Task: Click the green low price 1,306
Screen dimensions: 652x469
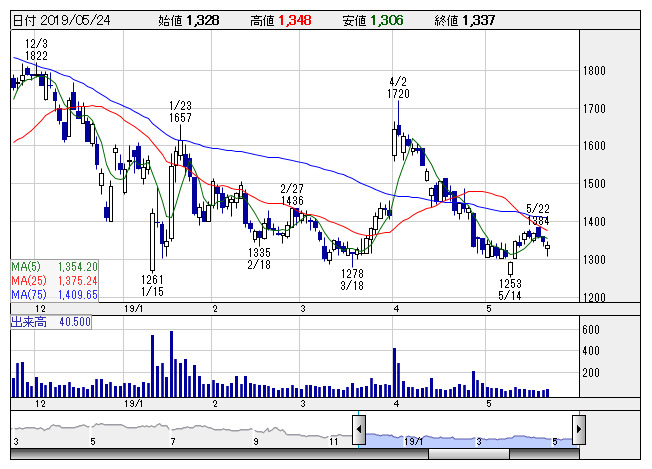Action: point(387,20)
